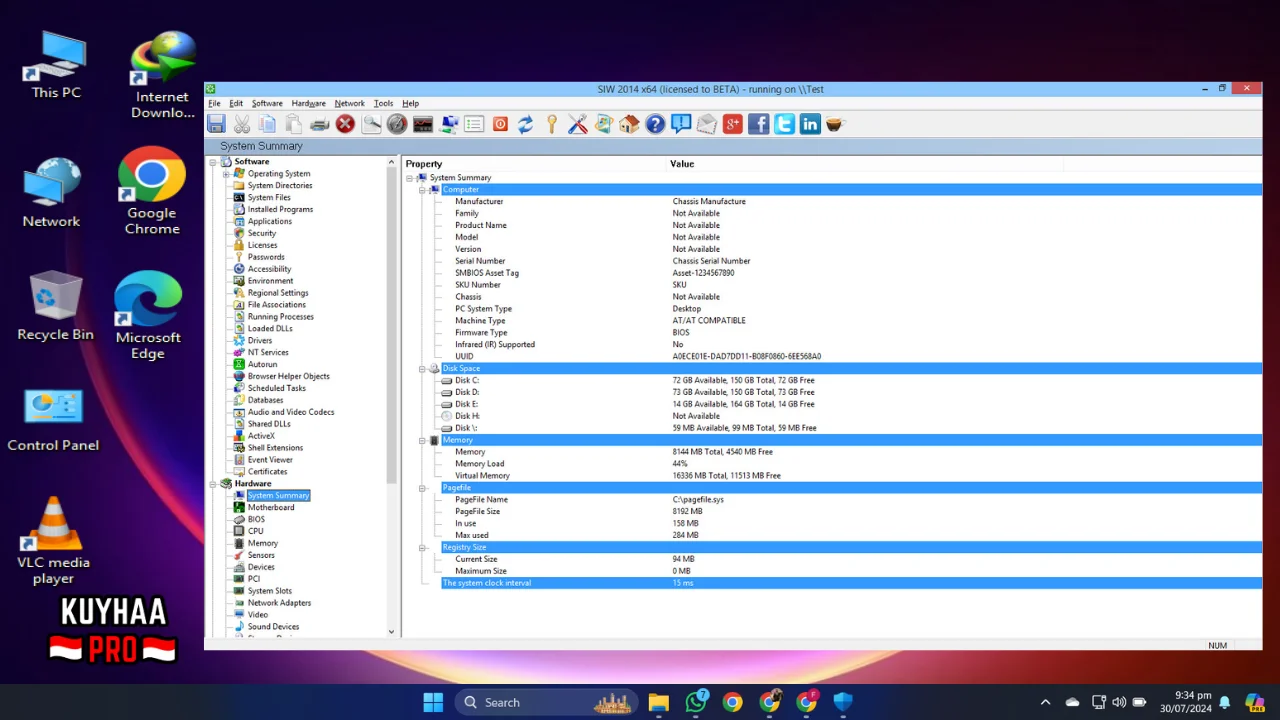This screenshot has width=1280, height=720.
Task: Click the blue feedback speech bubble icon
Action: pyautogui.click(x=681, y=124)
